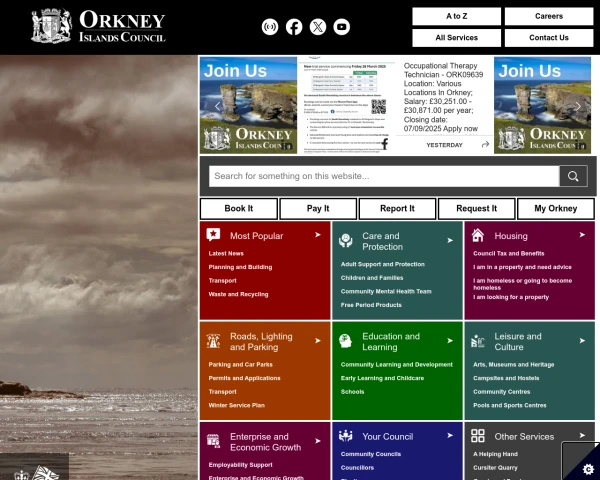Open the podcast/broadcast icon in header
The height and width of the screenshot is (480, 600).
tap(270, 27)
